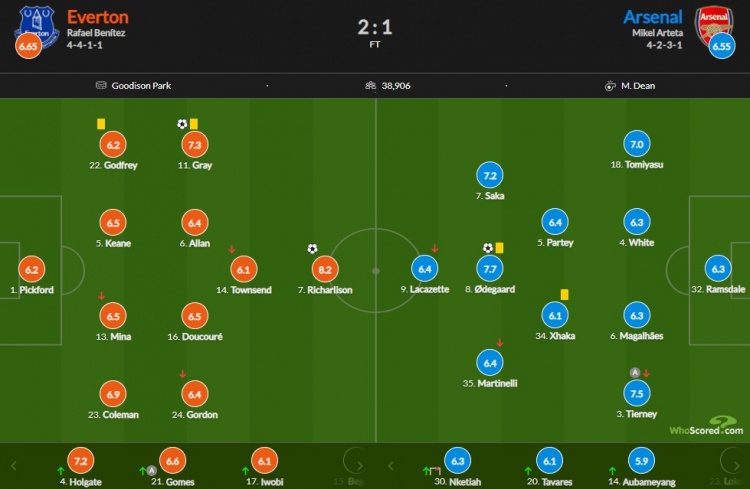The width and height of the screenshot is (750, 489).
Task: Click the Arsenal club crest
Action: click(x=714, y=26)
